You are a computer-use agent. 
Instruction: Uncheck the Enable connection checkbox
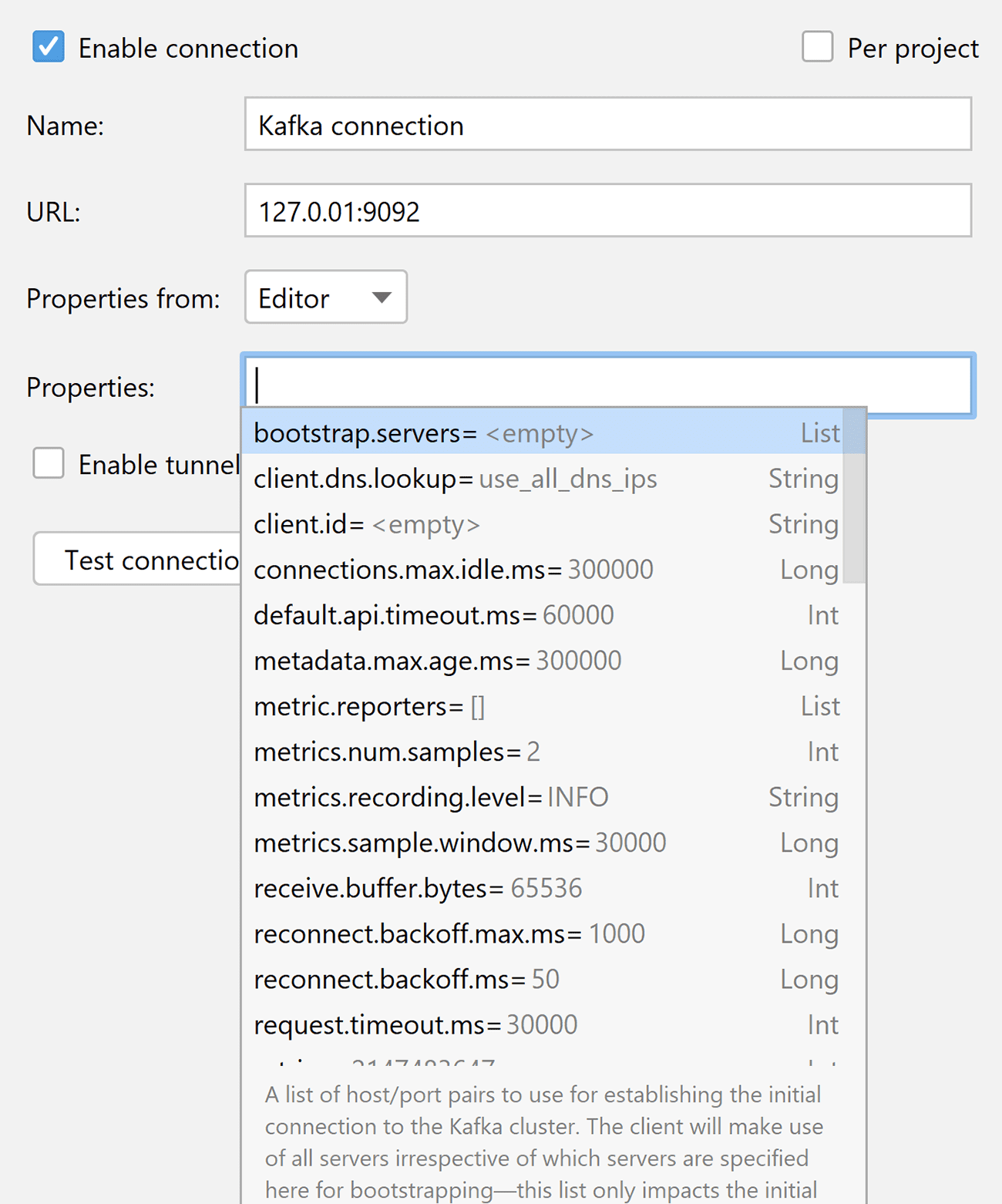pos(49,47)
